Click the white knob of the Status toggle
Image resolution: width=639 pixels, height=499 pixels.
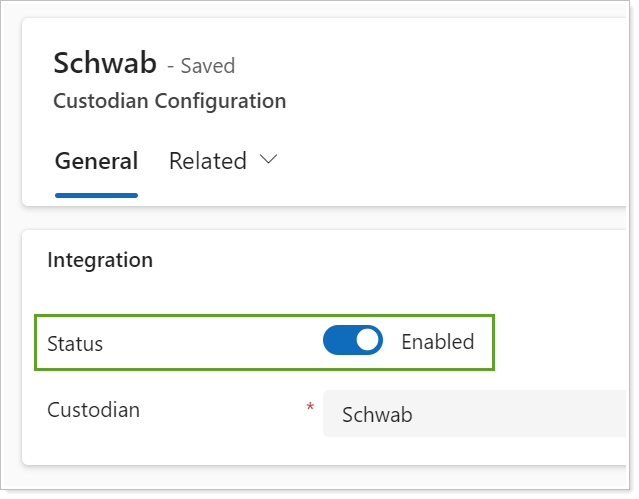click(x=368, y=342)
